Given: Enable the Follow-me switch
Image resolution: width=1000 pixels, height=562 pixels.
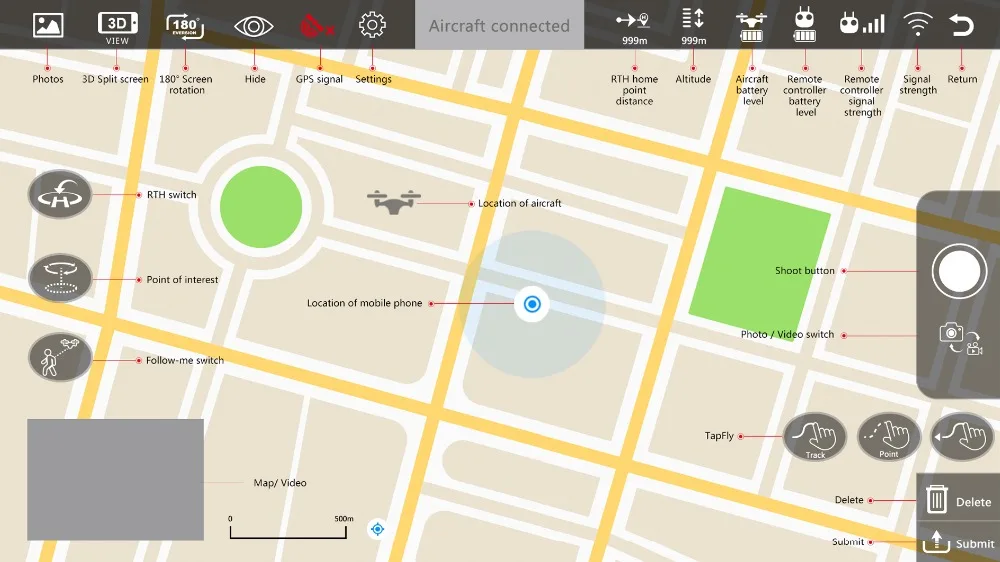Looking at the screenshot, I should click(60, 357).
